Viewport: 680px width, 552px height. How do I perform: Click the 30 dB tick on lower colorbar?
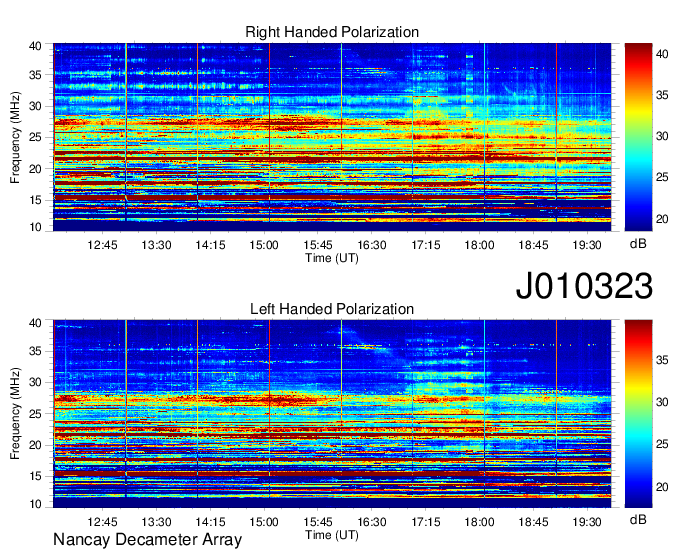click(x=662, y=402)
